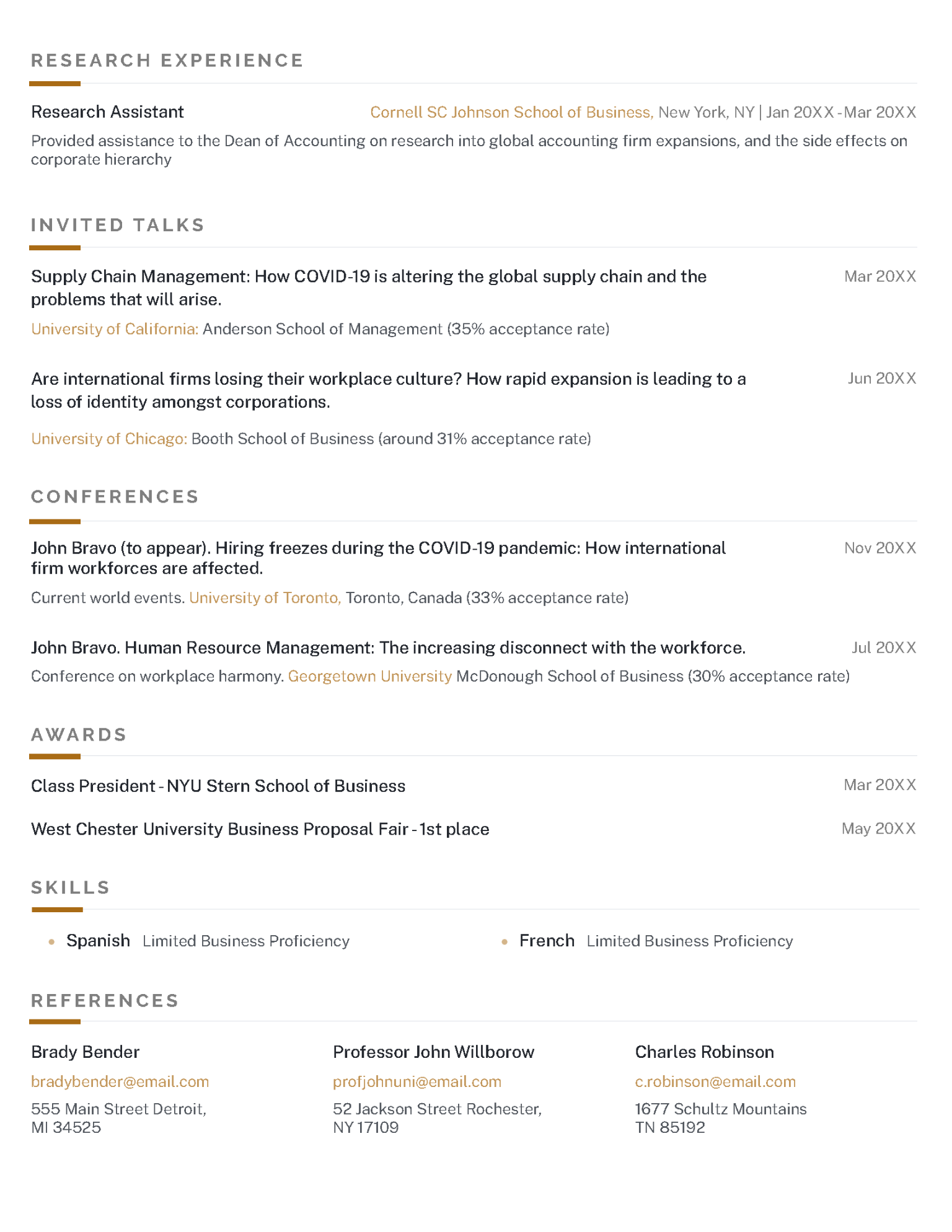Click the Professor John Willborow reference name

click(x=434, y=1052)
